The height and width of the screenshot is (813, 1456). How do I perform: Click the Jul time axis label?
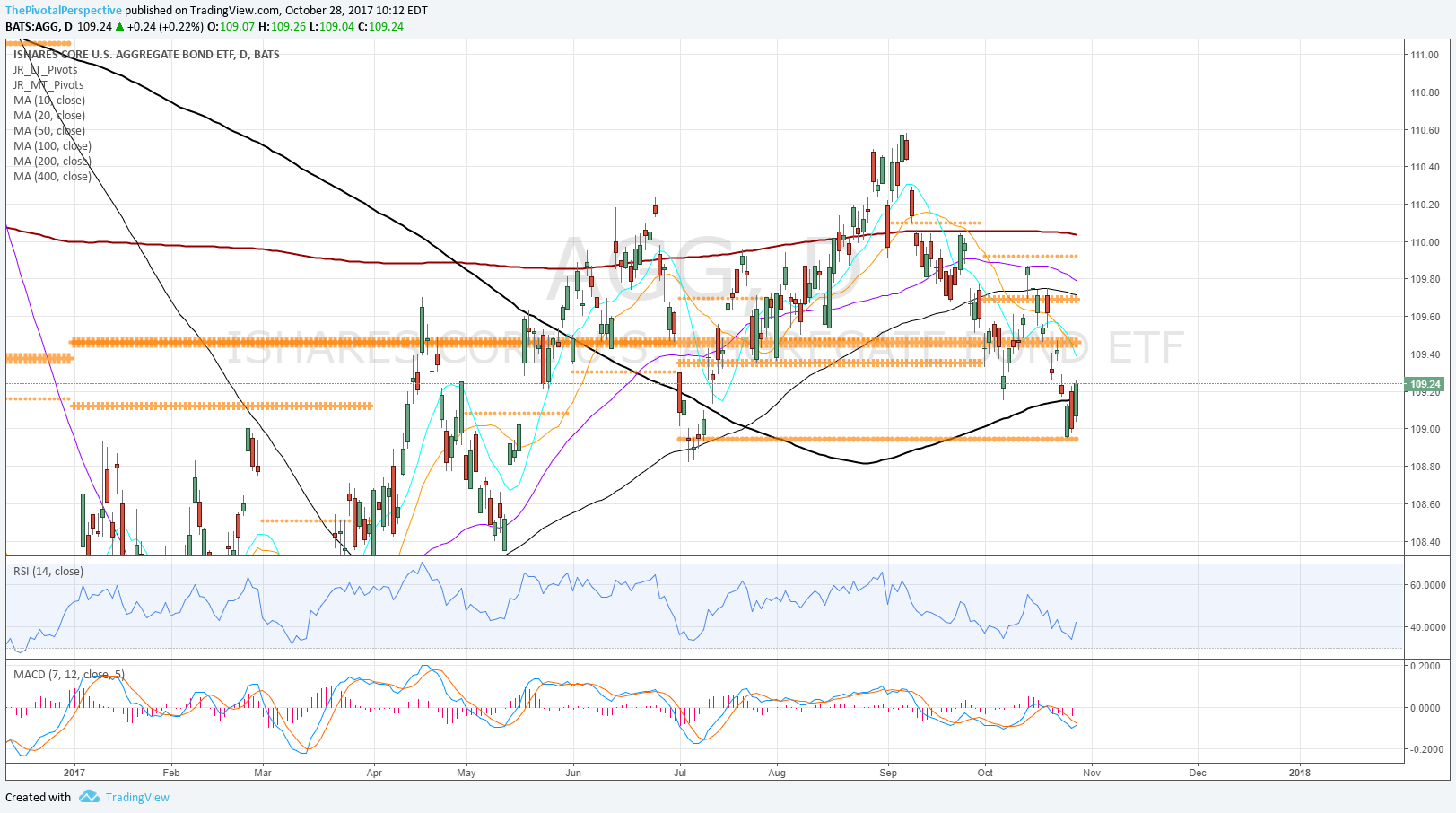[x=680, y=773]
